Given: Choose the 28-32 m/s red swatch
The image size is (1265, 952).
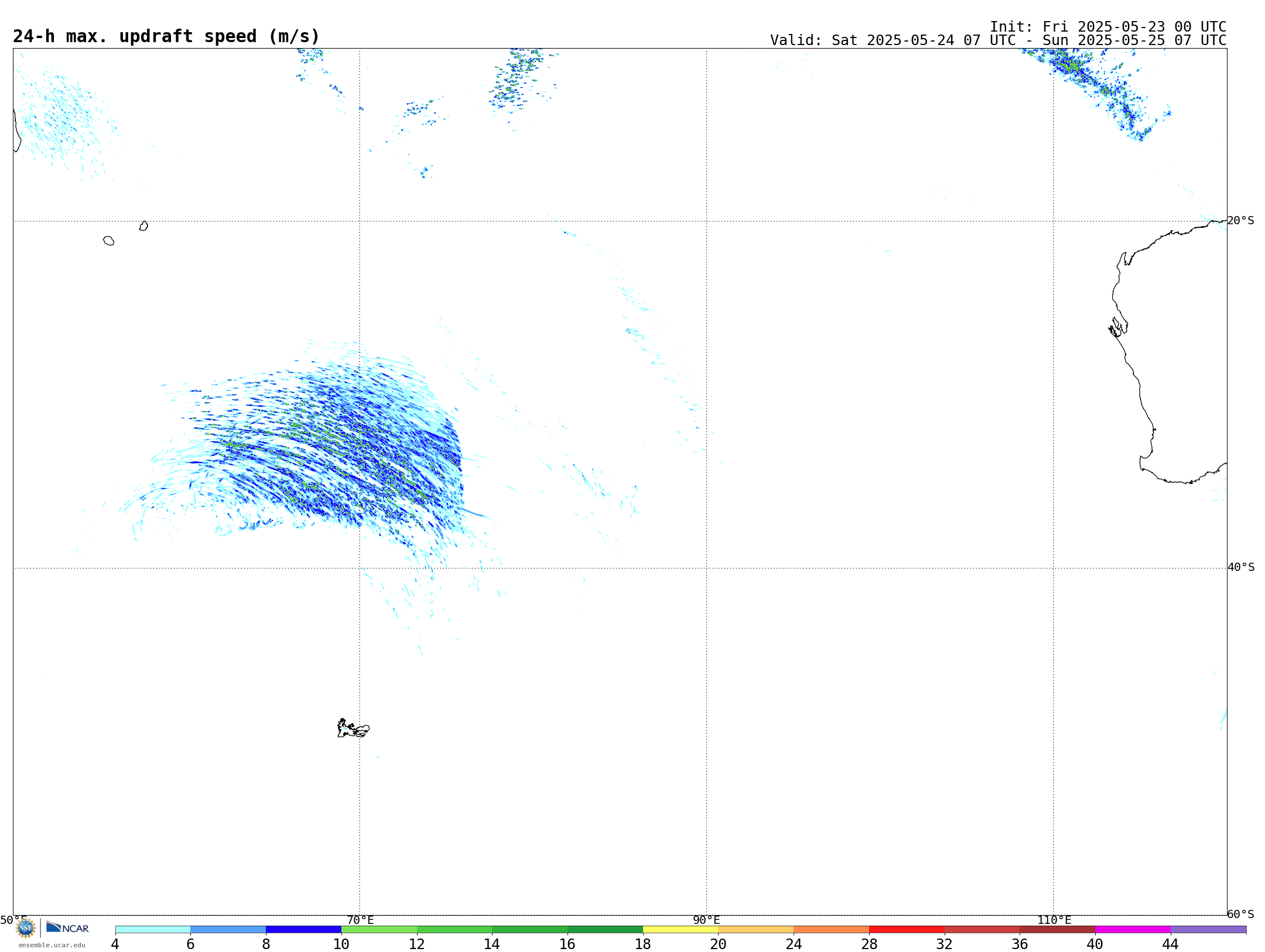Looking at the screenshot, I should (x=907, y=929).
